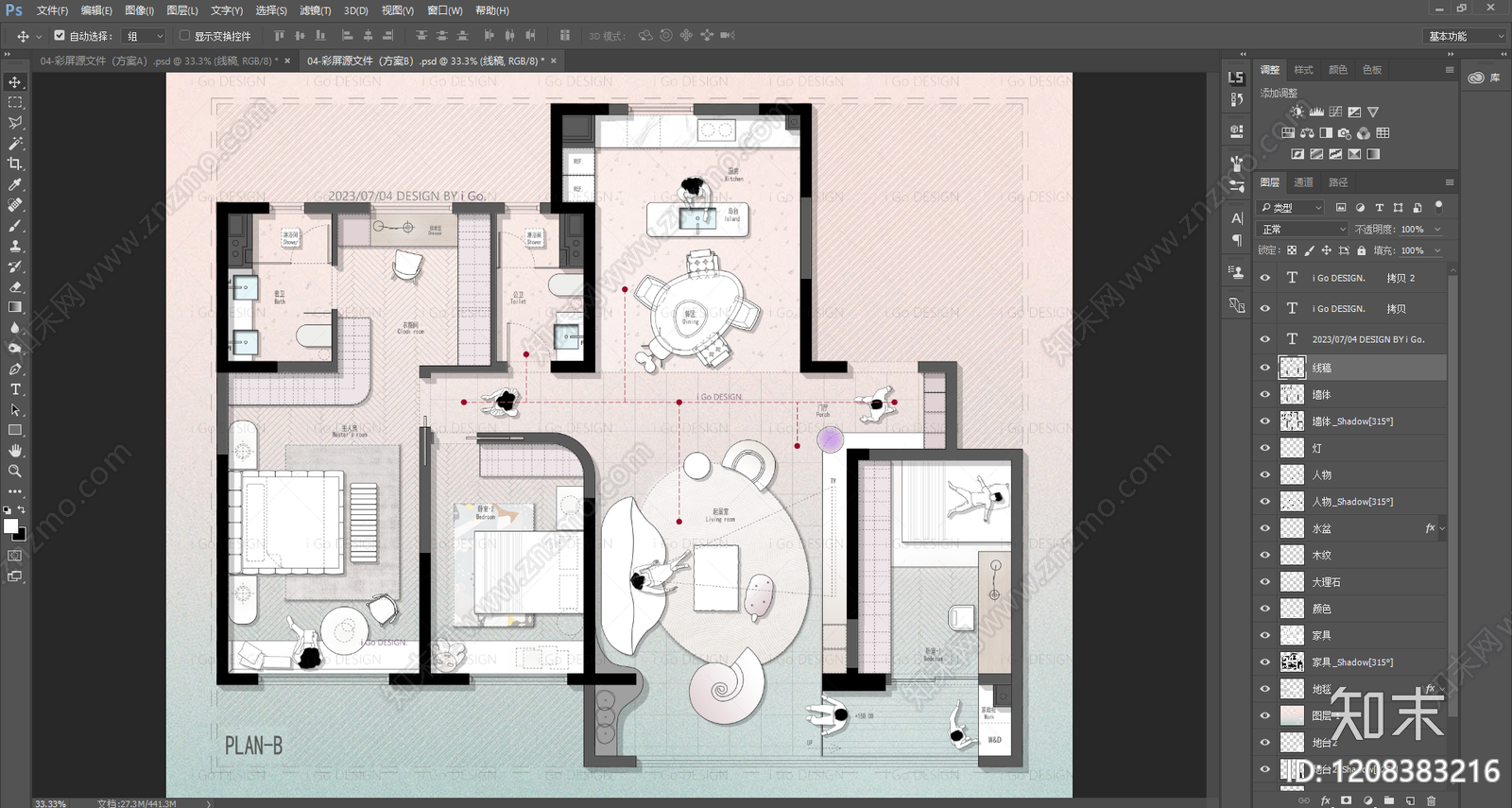The image size is (1512, 808).
Task: Switch to the 路径 tab
Action: tap(1338, 182)
